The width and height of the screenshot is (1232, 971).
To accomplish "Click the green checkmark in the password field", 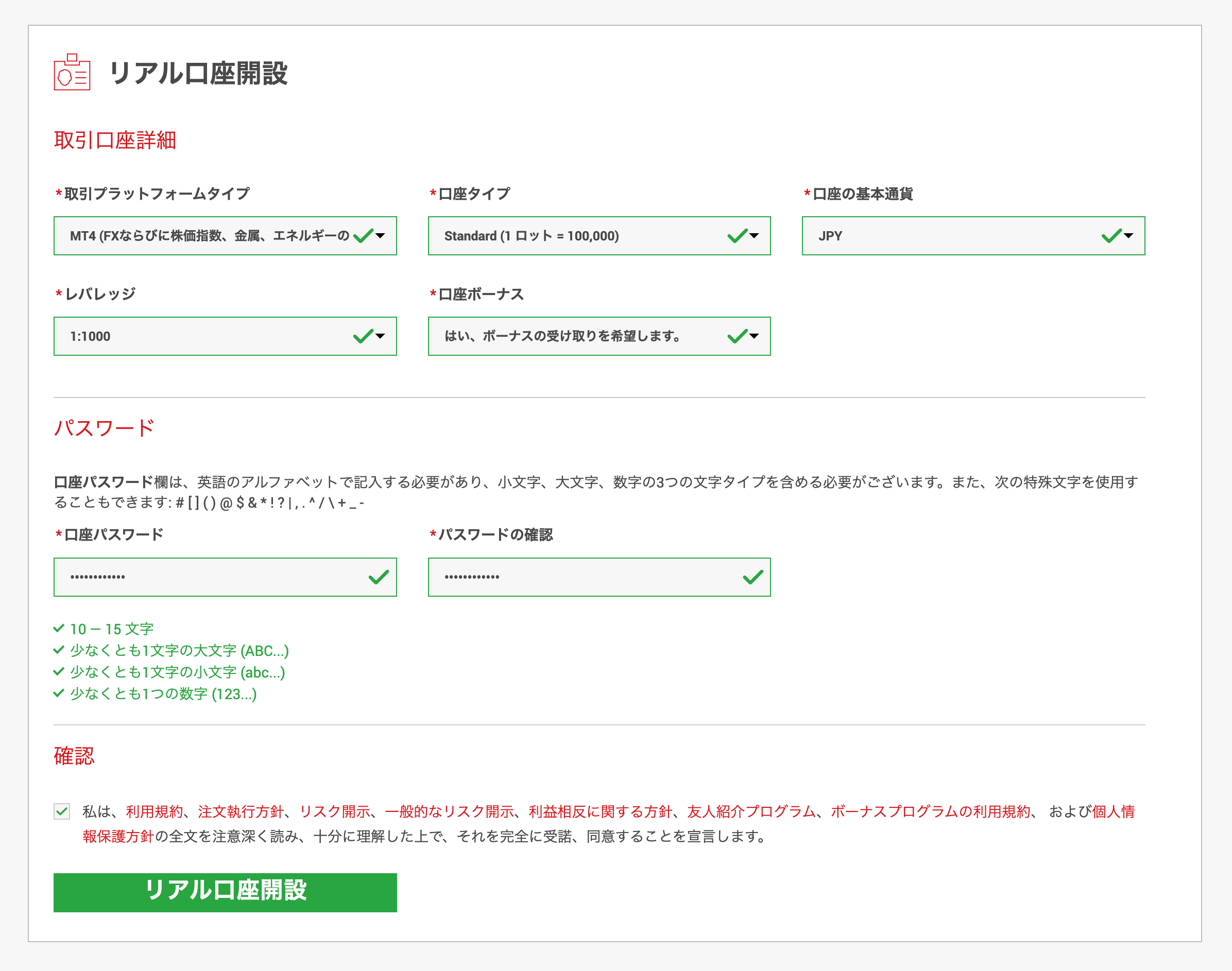I will (378, 577).
